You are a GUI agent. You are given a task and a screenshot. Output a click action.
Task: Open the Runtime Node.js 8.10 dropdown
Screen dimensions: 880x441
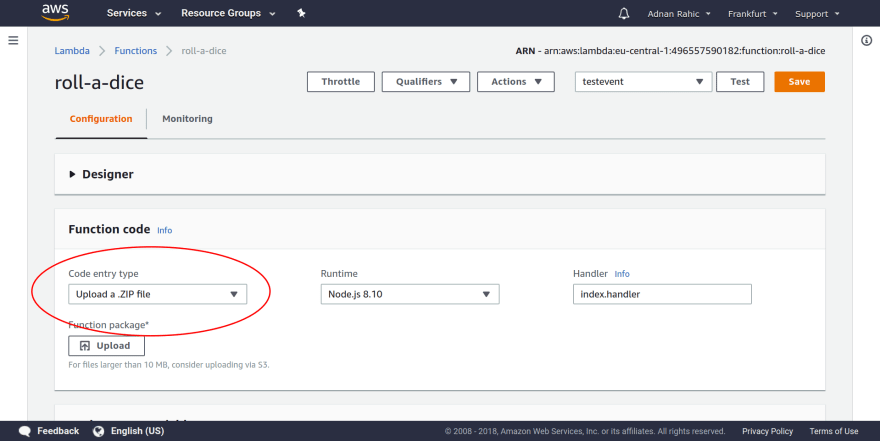pyautogui.click(x=410, y=294)
